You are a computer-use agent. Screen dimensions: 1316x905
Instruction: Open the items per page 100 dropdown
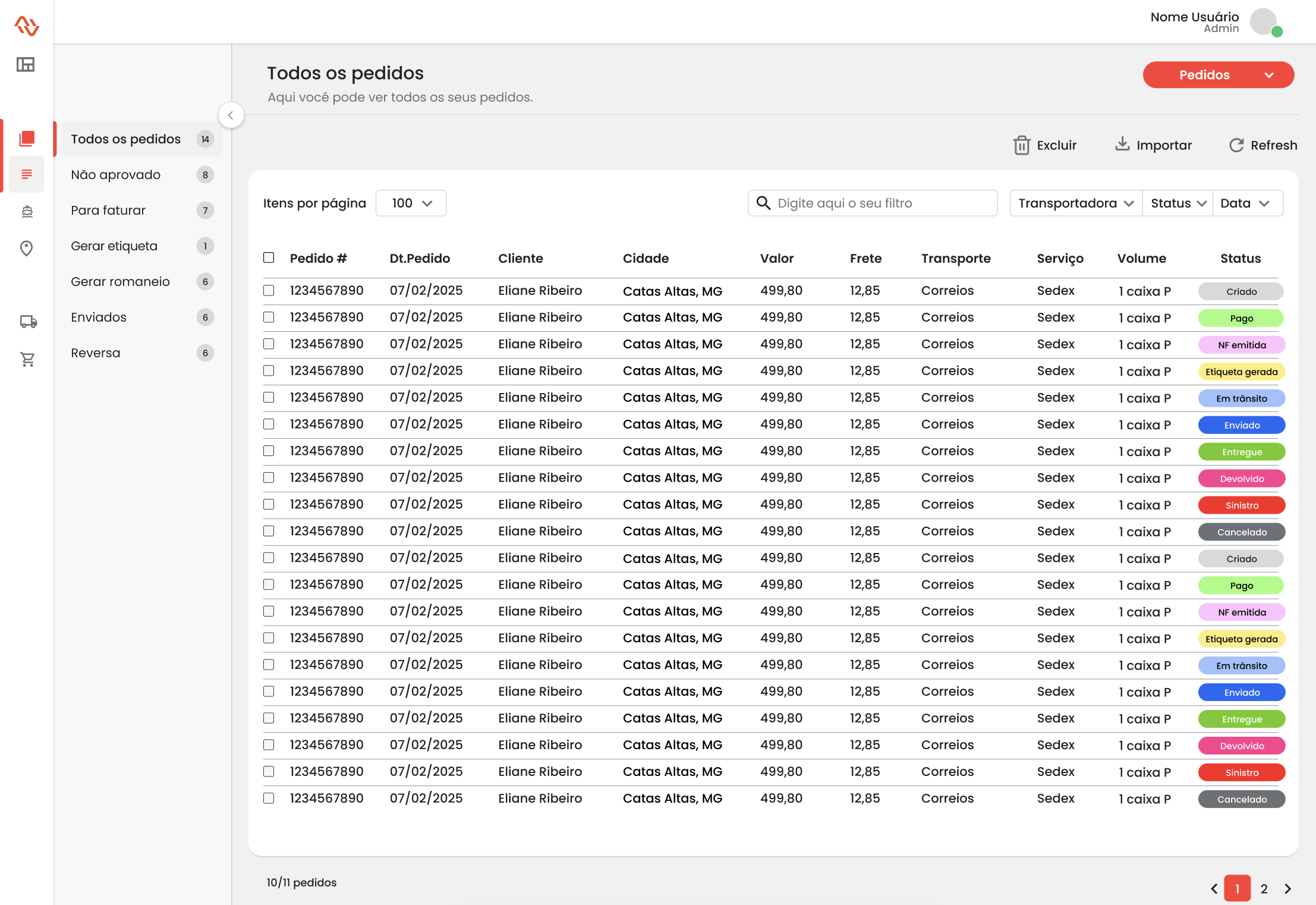coord(411,203)
